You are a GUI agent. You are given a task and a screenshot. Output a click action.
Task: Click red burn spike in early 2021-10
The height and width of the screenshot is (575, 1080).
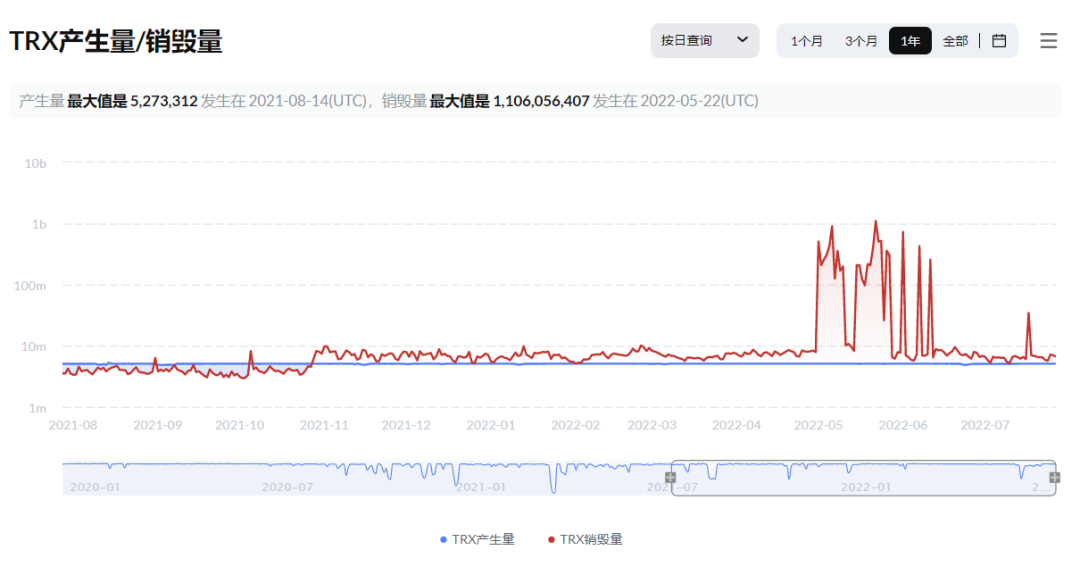[x=250, y=352]
